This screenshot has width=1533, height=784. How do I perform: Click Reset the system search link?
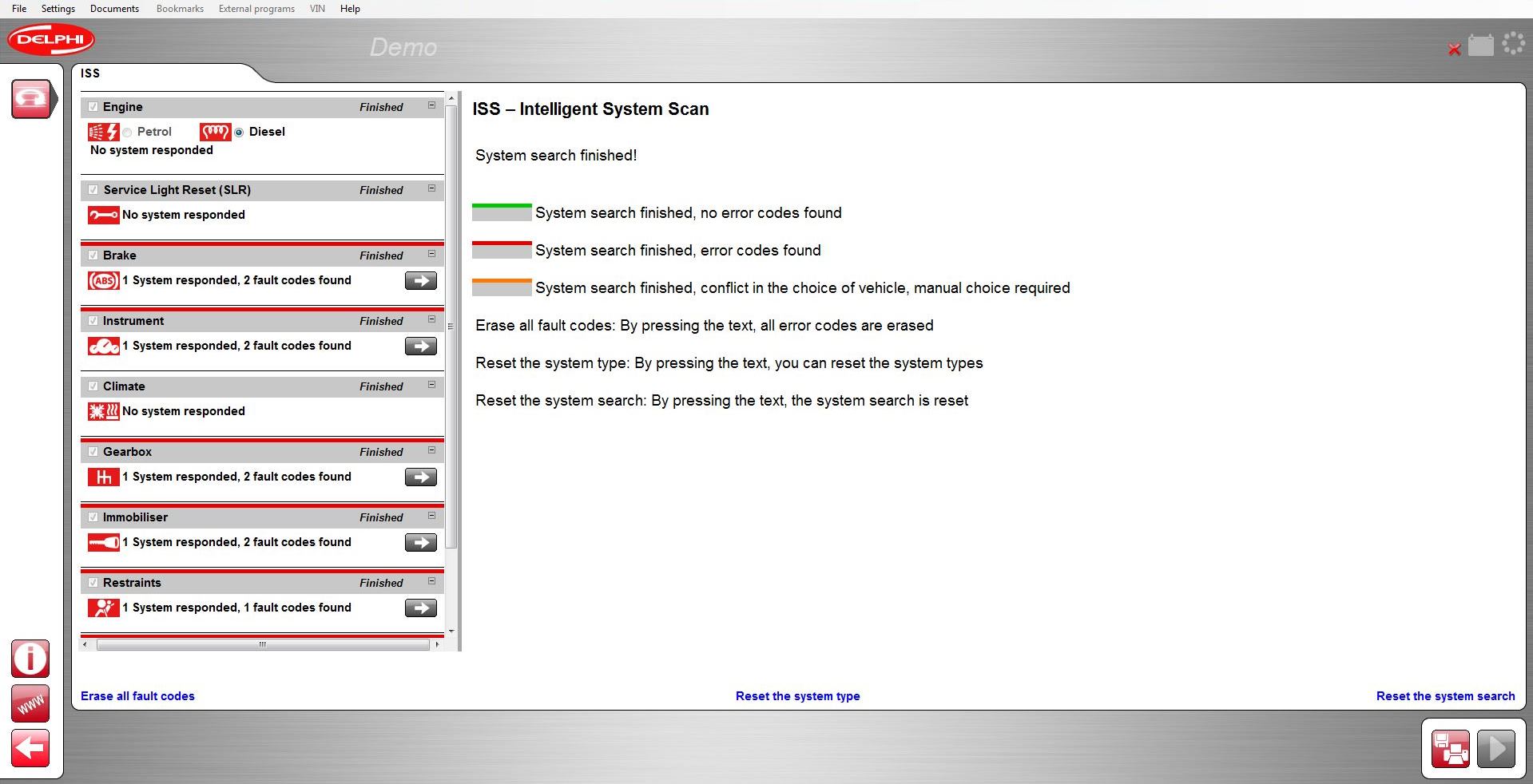pyautogui.click(x=1445, y=696)
